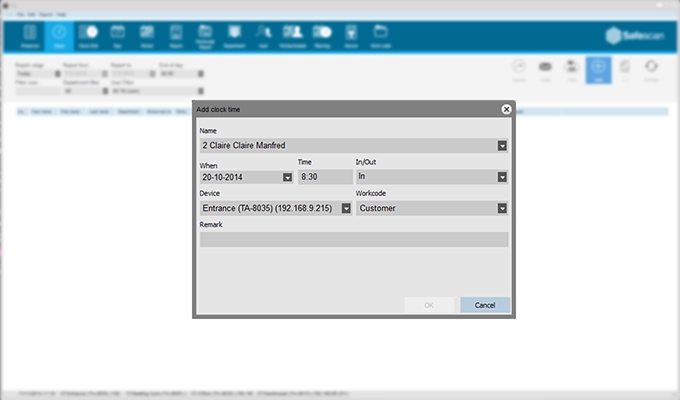
Task: Open the When date picker dropdown
Action: [x=288, y=177]
